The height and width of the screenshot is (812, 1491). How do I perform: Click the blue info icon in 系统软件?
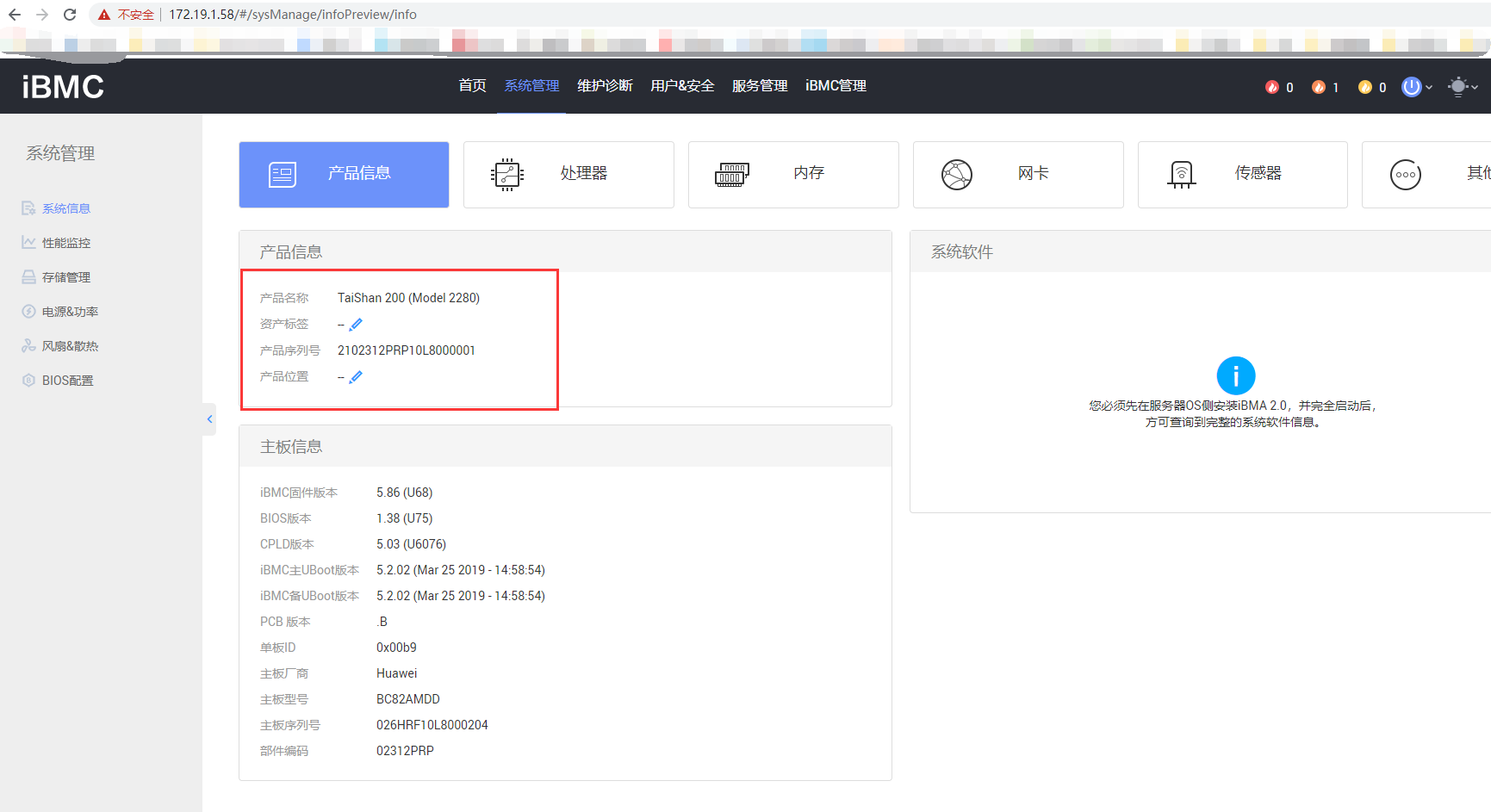(1236, 375)
